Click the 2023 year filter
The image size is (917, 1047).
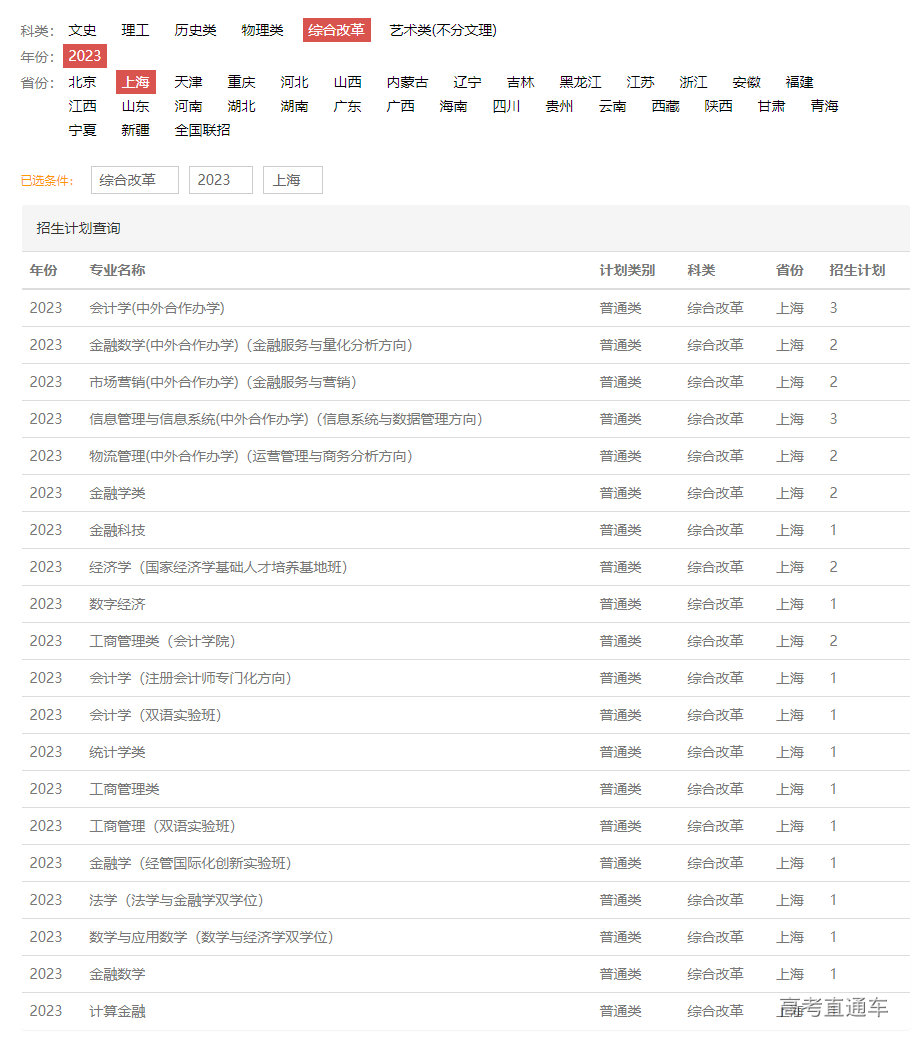pyautogui.click(x=85, y=56)
